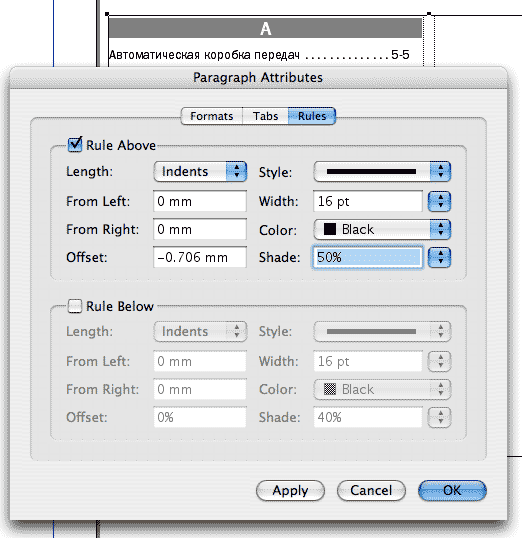Enable the Rule Below checkbox
The image size is (522, 538).
pyautogui.click(x=75, y=306)
